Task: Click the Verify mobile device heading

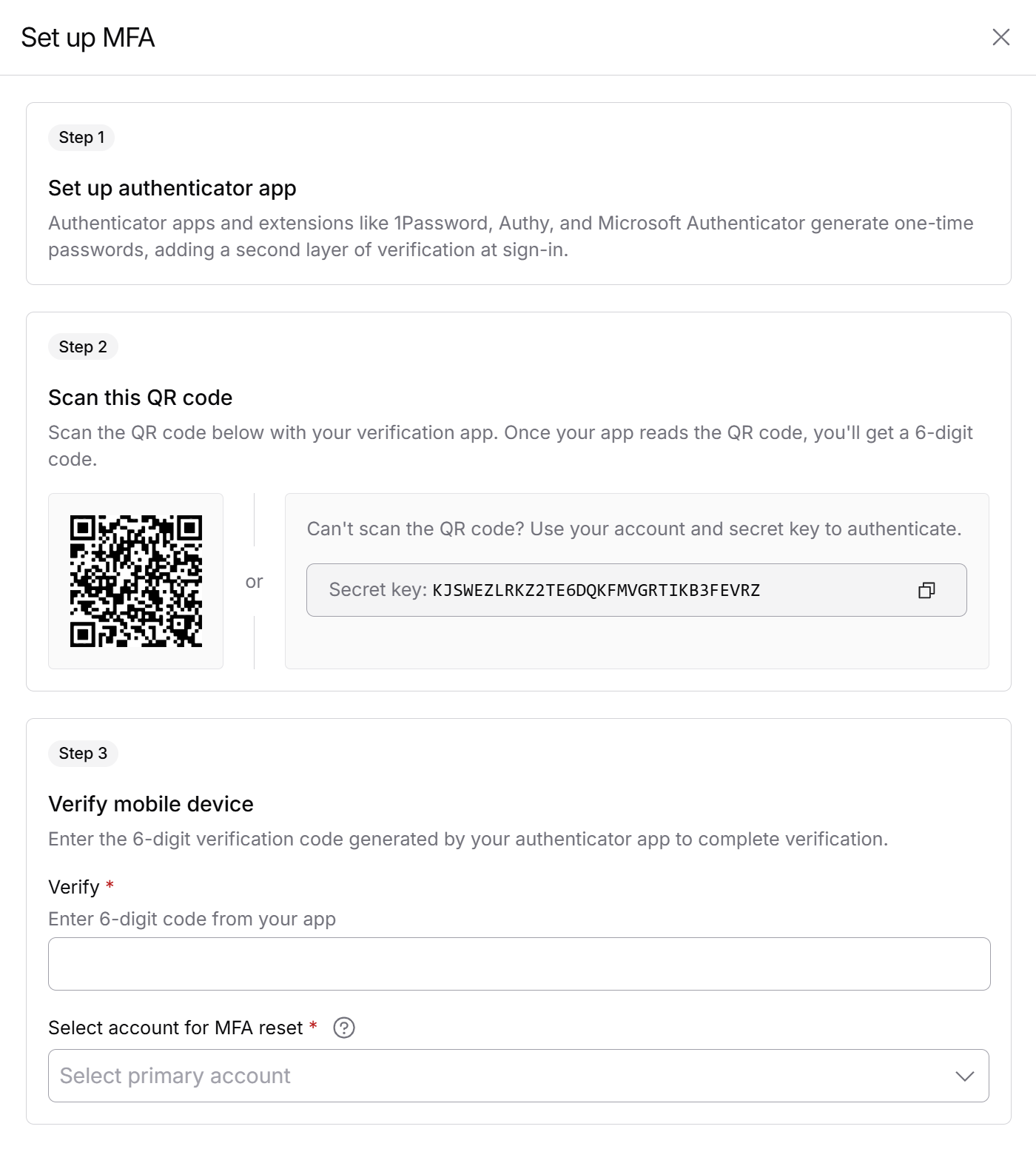Action: click(x=151, y=805)
